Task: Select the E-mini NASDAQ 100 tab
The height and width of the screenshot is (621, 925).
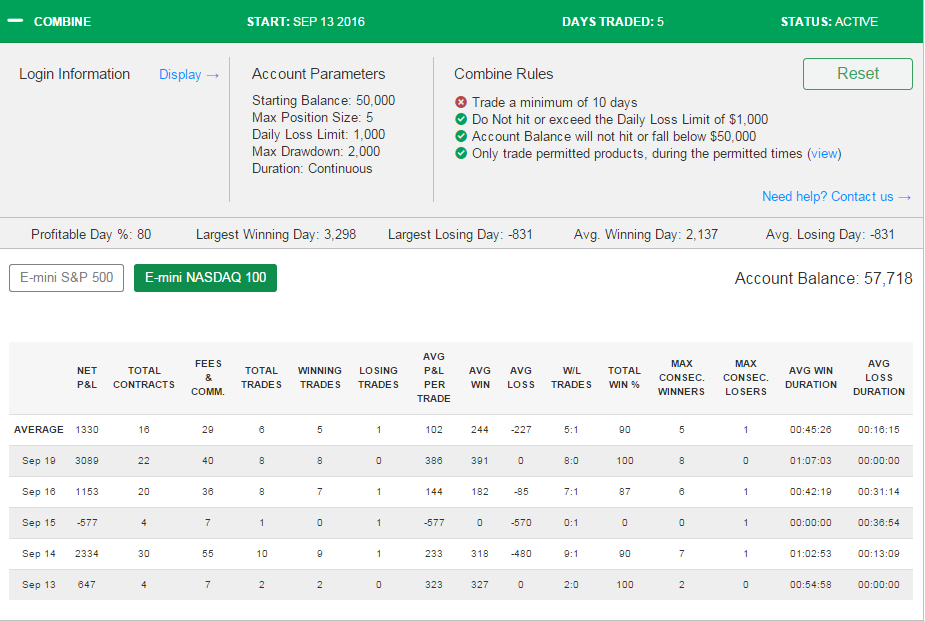Action: (x=205, y=278)
